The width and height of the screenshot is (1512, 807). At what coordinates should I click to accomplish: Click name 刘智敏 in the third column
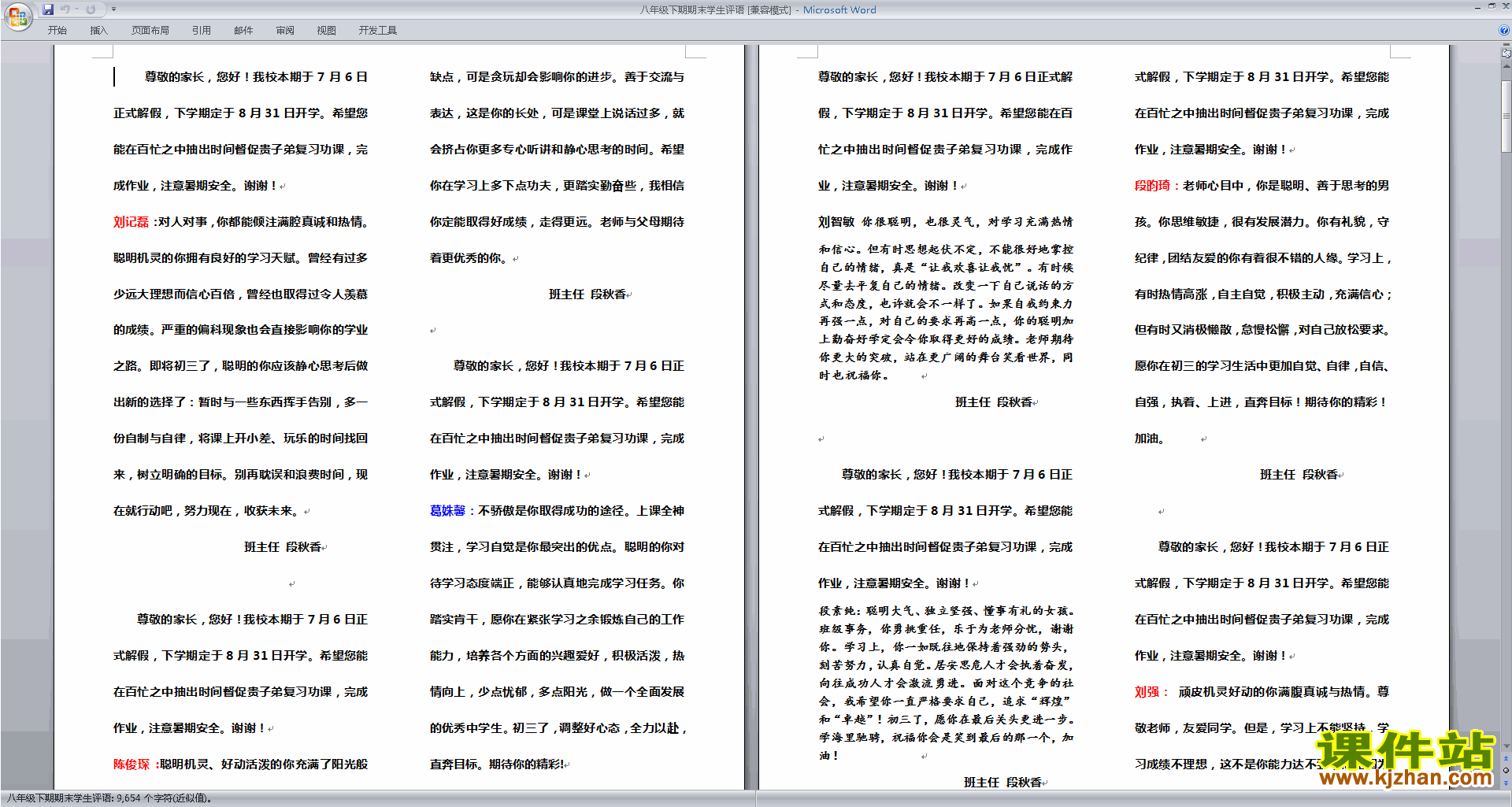(836, 222)
